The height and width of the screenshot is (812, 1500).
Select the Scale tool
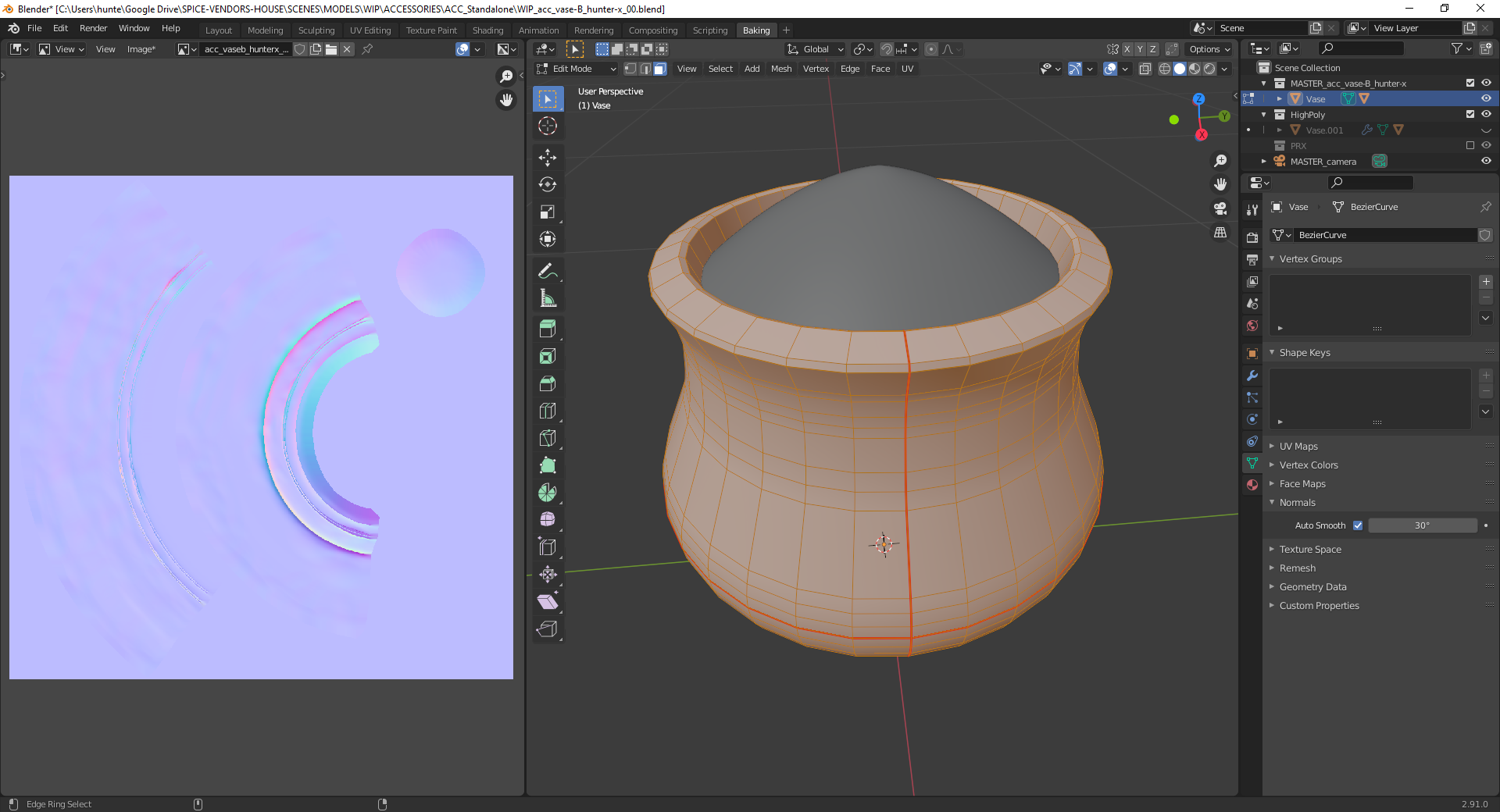point(547,212)
